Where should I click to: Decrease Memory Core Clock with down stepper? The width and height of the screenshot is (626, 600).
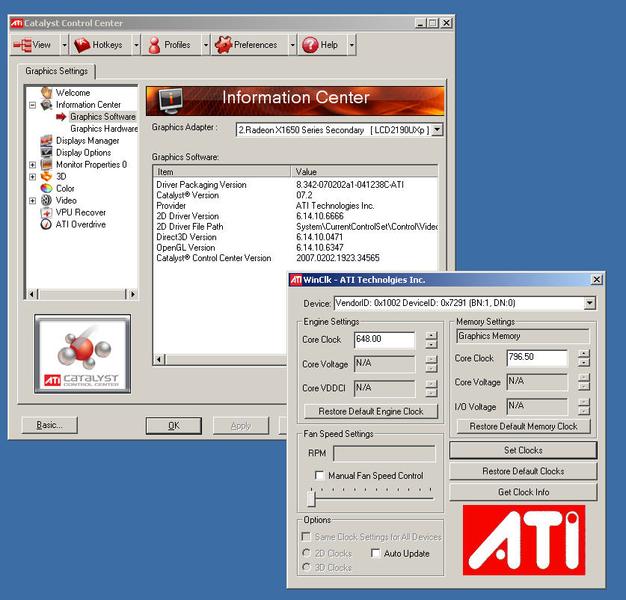584,362
